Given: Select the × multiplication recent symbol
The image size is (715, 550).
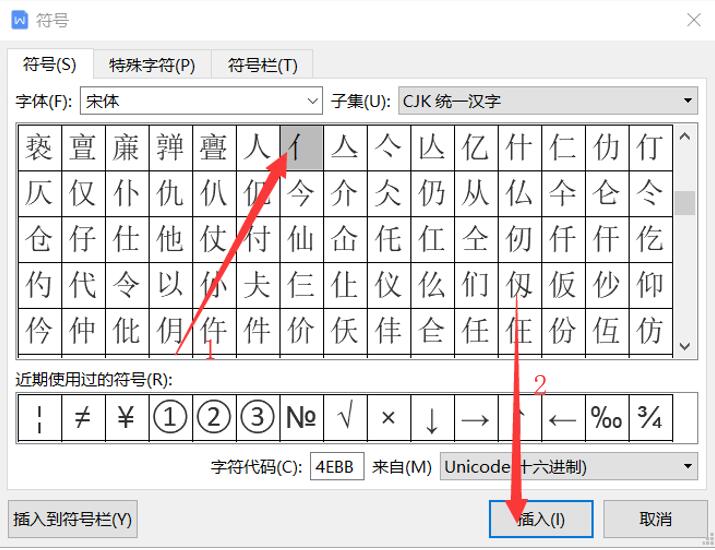Looking at the screenshot, I should [389, 417].
